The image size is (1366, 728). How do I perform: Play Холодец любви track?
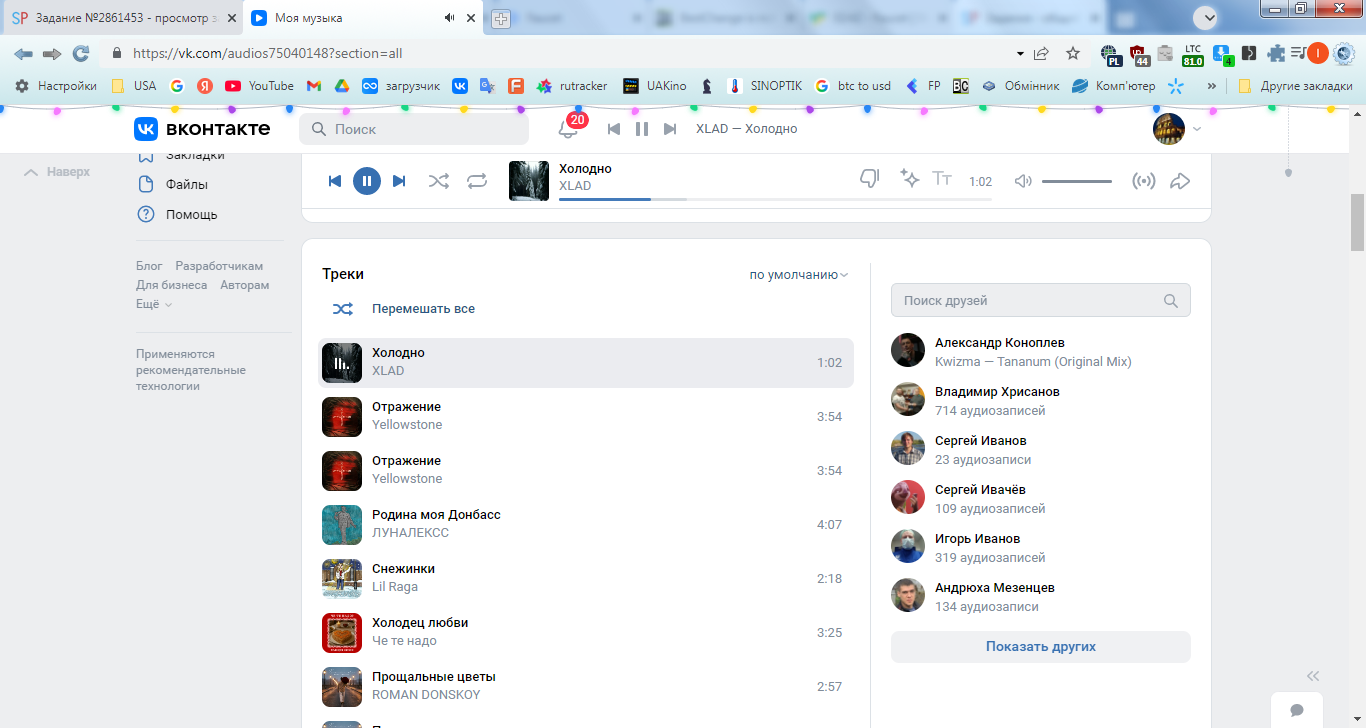pyautogui.click(x=586, y=632)
